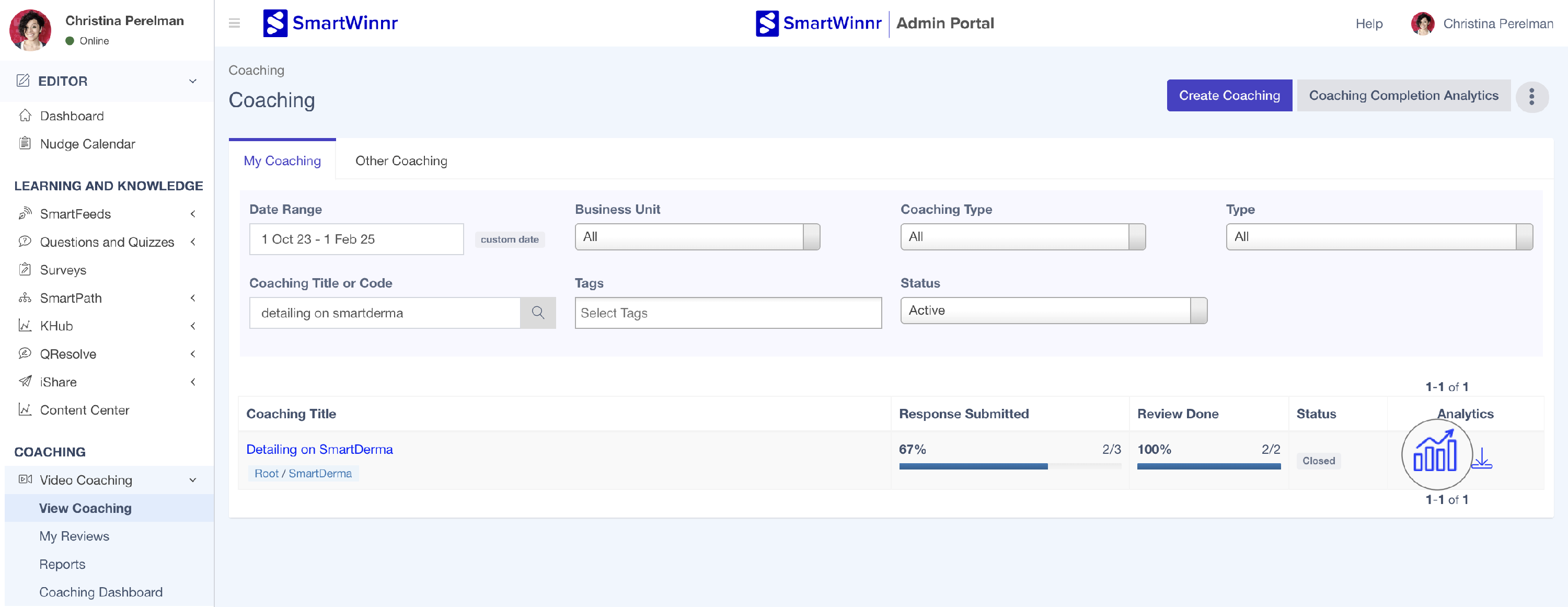Click the Content Center chart icon
The height and width of the screenshot is (607, 1568).
pos(25,410)
